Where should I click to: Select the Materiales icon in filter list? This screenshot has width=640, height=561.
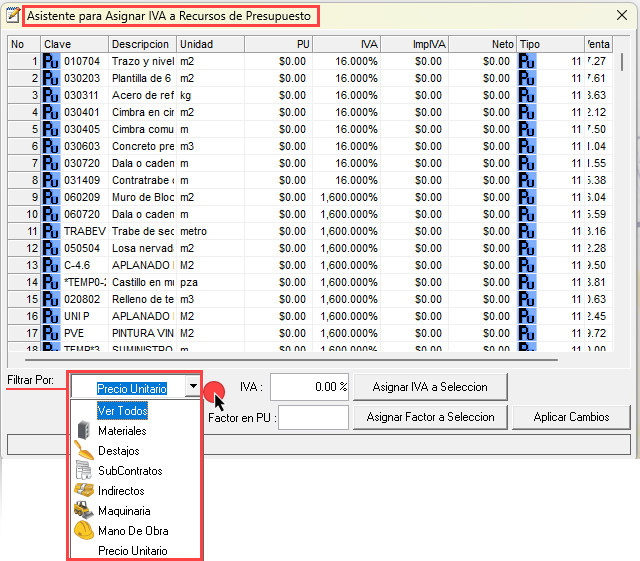[x=84, y=430]
